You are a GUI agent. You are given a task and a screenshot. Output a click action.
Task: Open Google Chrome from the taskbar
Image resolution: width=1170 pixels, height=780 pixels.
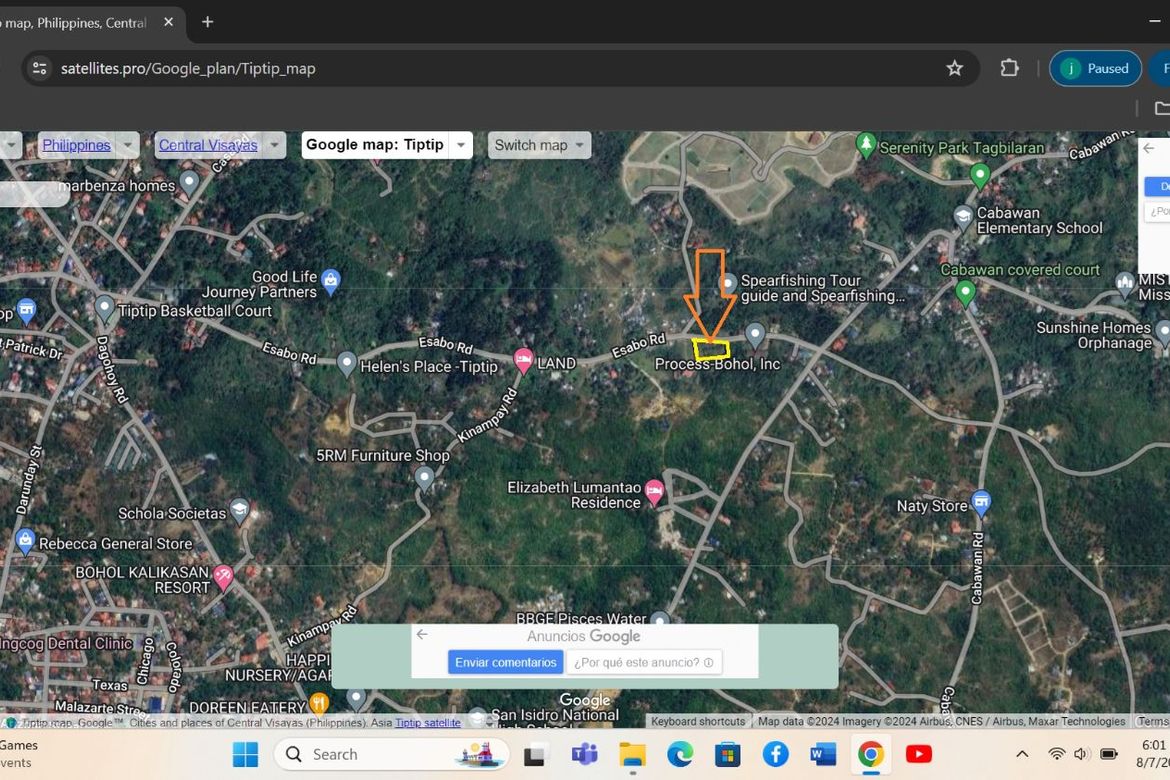click(871, 755)
